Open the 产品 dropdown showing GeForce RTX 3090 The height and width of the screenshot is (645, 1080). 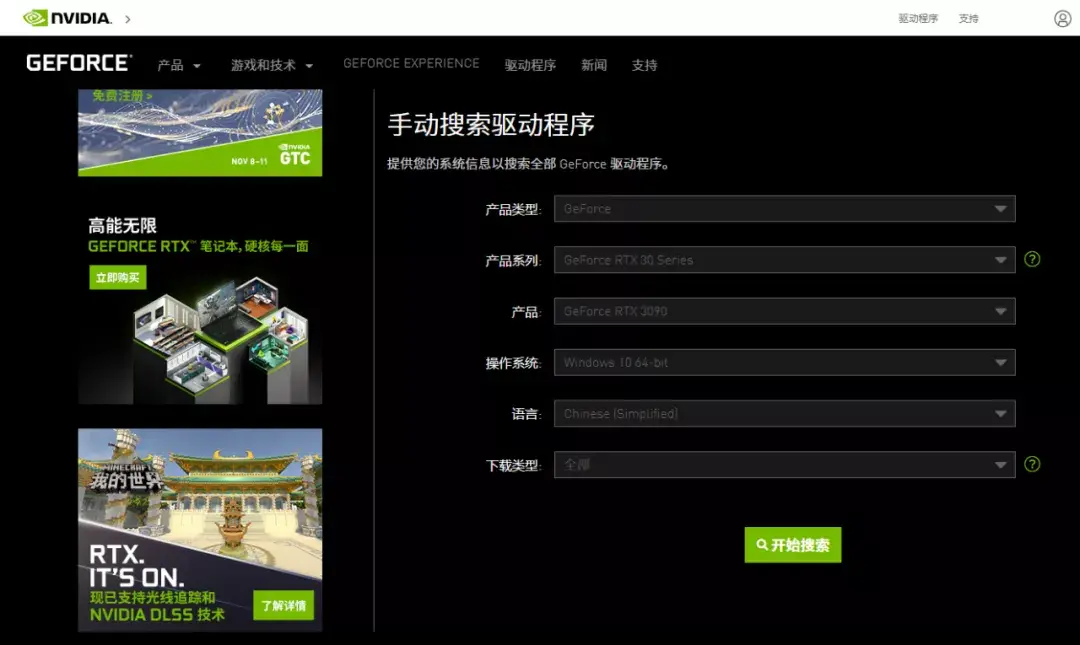pos(785,311)
